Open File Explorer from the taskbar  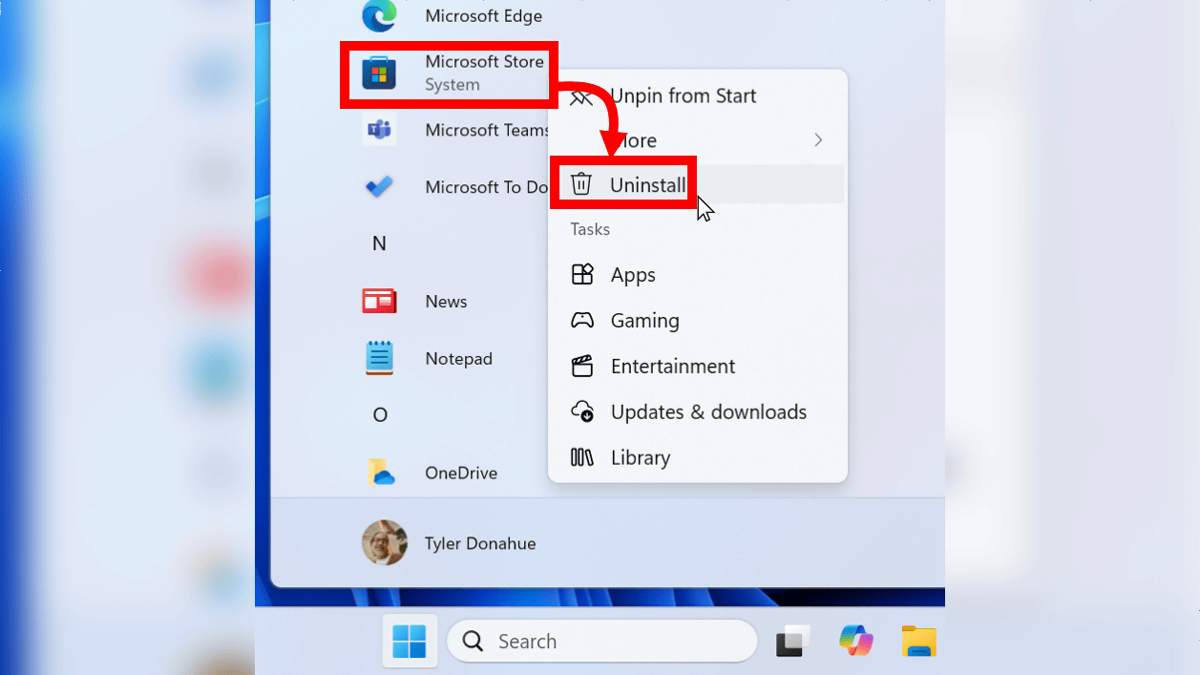pyautogui.click(x=916, y=641)
